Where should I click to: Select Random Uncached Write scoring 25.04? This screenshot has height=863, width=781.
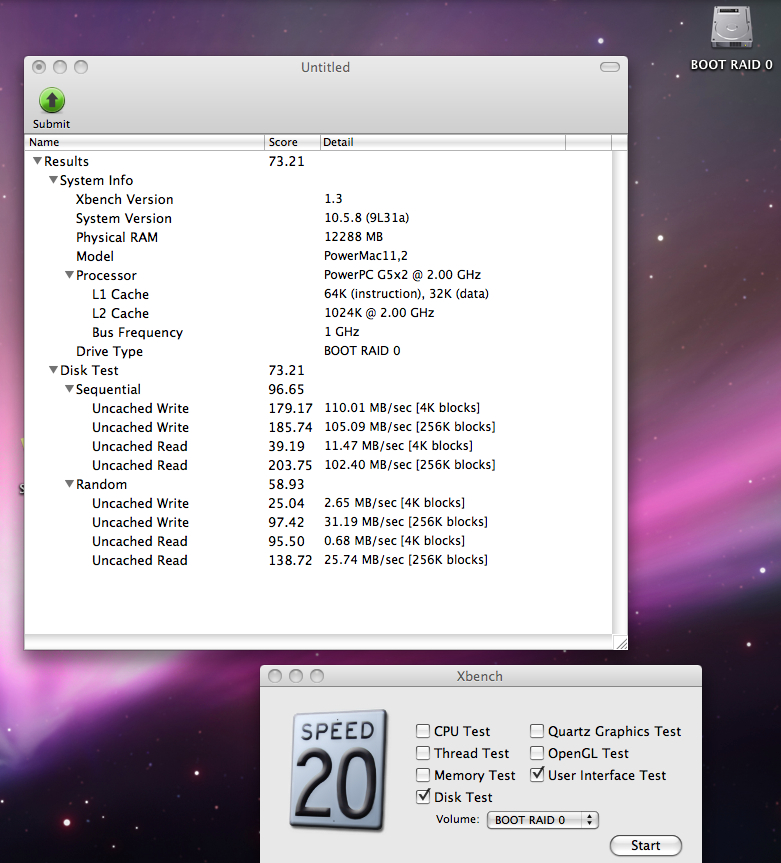pos(318,503)
